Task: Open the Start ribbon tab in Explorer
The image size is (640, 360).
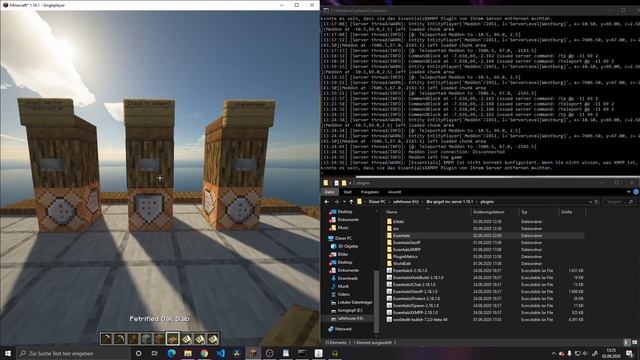Action: tap(348, 192)
